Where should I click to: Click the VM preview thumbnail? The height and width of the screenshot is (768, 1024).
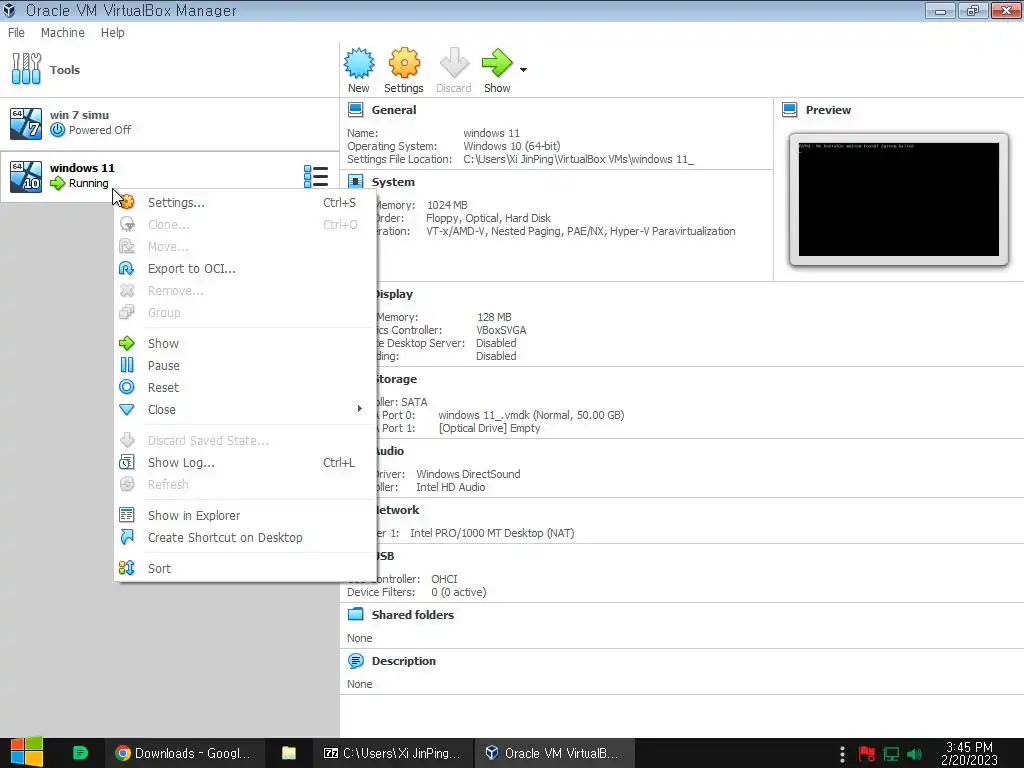point(899,199)
